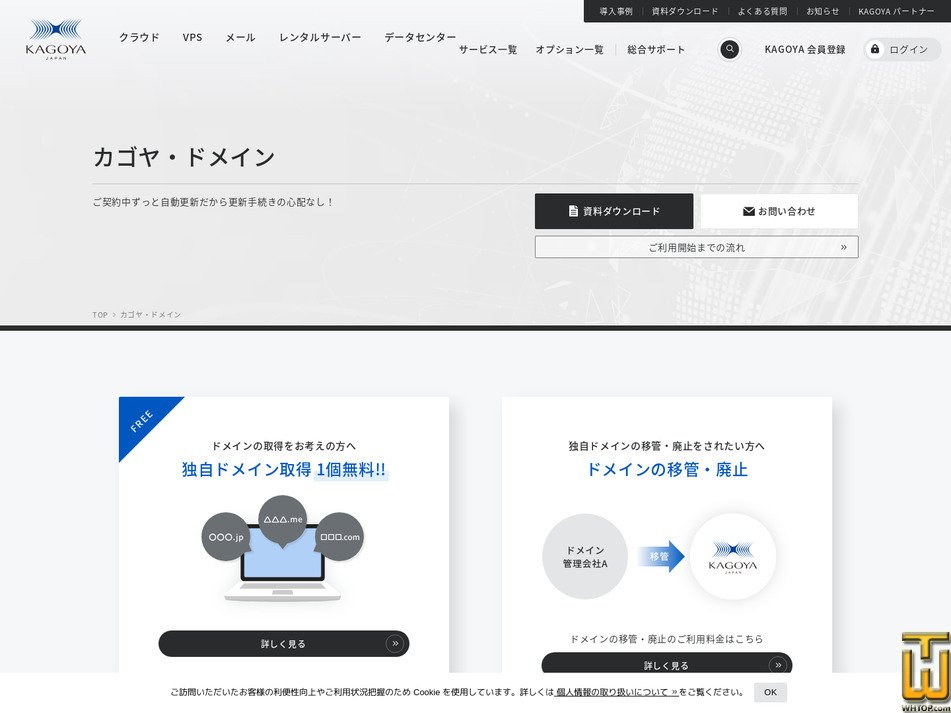Open サービス一覧 in the navigation

coord(488,50)
